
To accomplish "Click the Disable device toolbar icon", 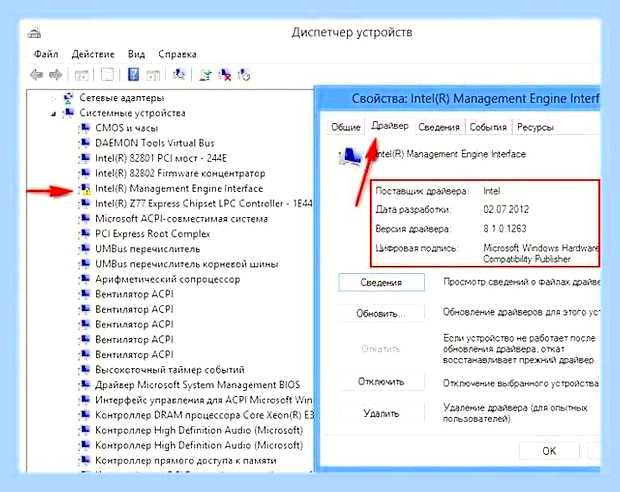I will tap(244, 75).
